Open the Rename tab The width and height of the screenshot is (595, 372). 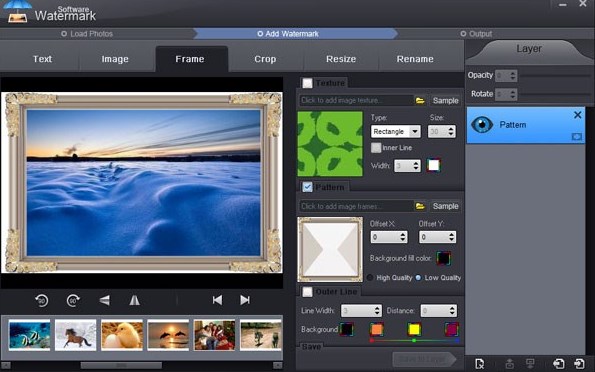click(415, 59)
